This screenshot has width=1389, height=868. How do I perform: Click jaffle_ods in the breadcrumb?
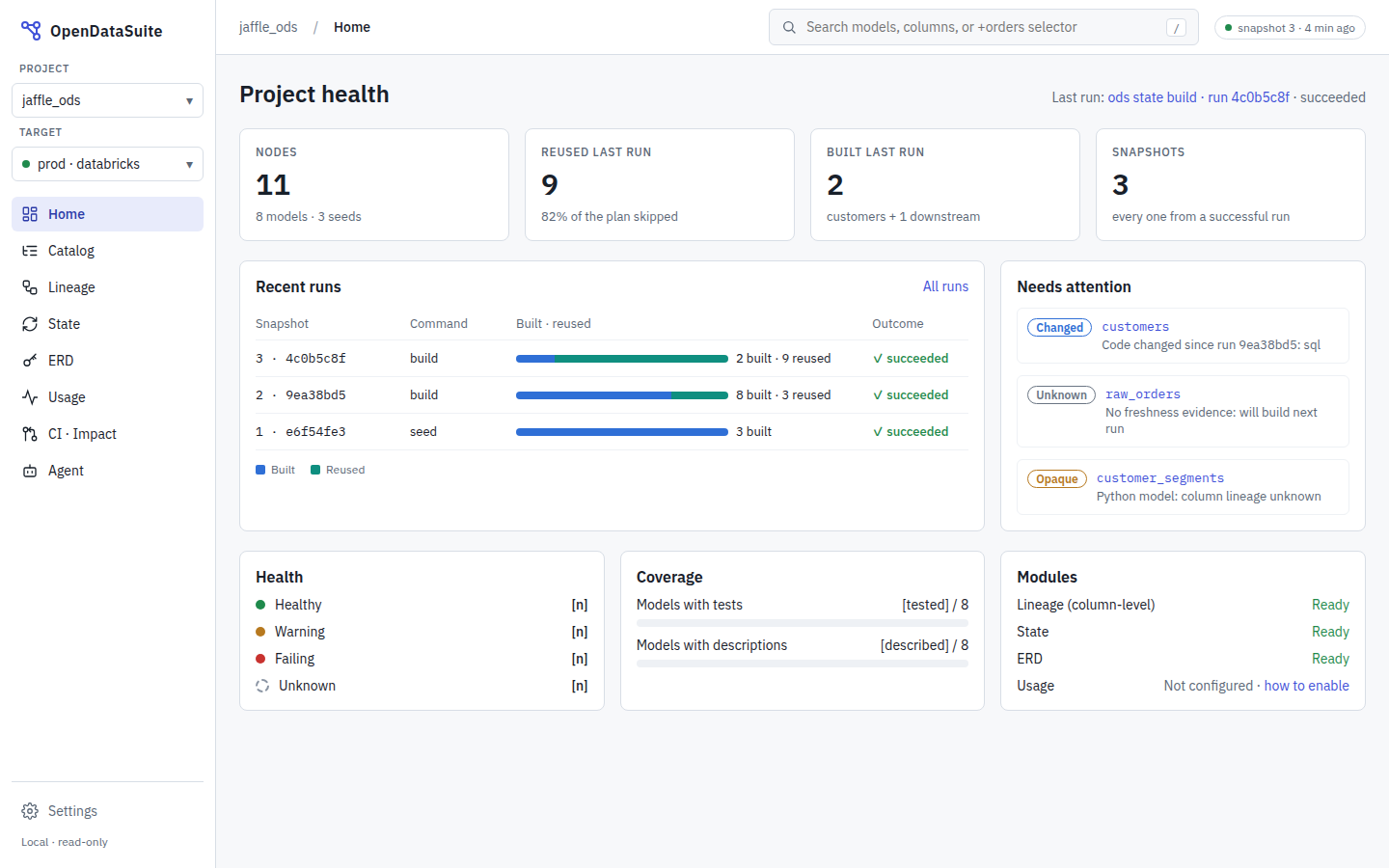click(x=268, y=27)
